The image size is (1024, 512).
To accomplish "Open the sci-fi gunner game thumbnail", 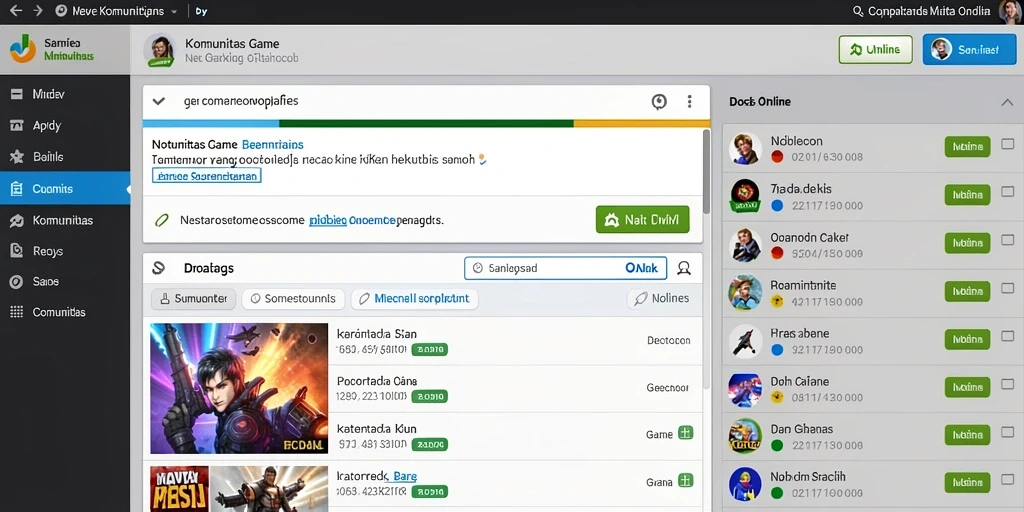I will [239, 388].
